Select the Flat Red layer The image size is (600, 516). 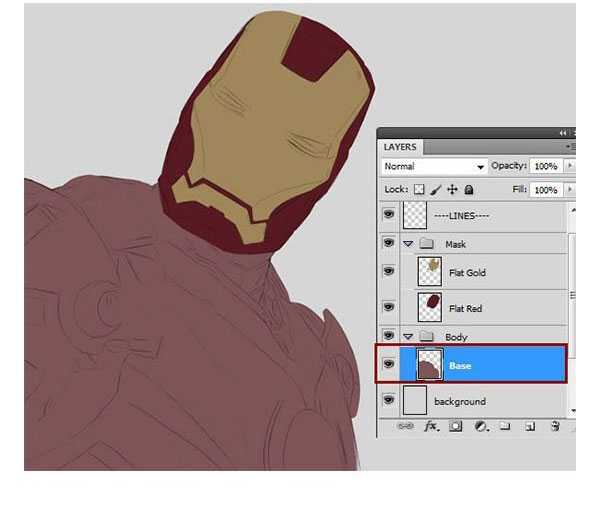pyautogui.click(x=466, y=309)
